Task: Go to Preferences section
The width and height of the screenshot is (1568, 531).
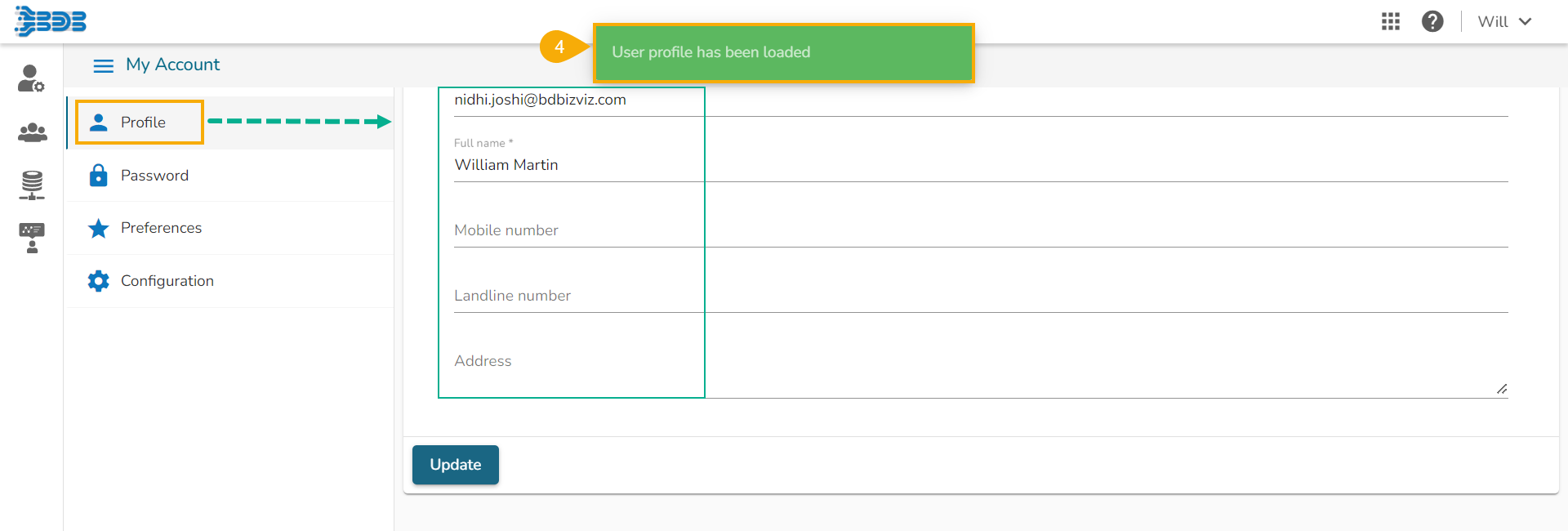Action: 161,228
